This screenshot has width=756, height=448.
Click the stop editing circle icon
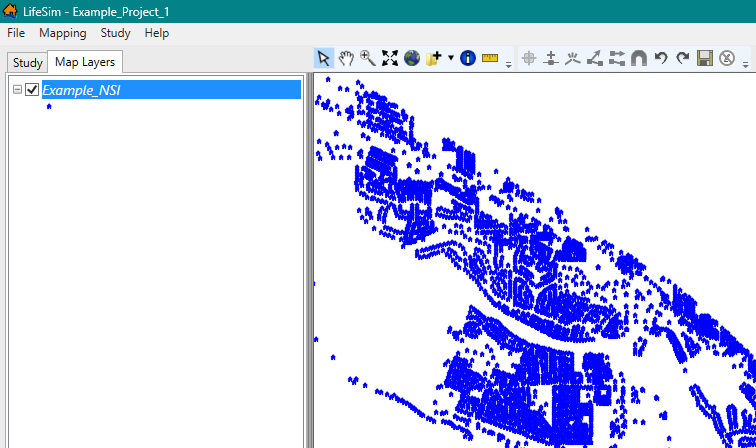[727, 58]
